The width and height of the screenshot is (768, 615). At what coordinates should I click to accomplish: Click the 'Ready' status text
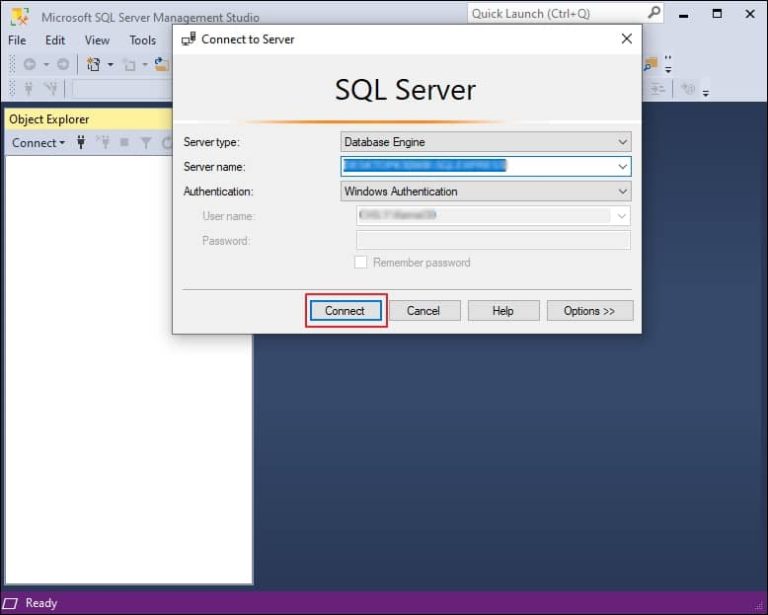41,603
